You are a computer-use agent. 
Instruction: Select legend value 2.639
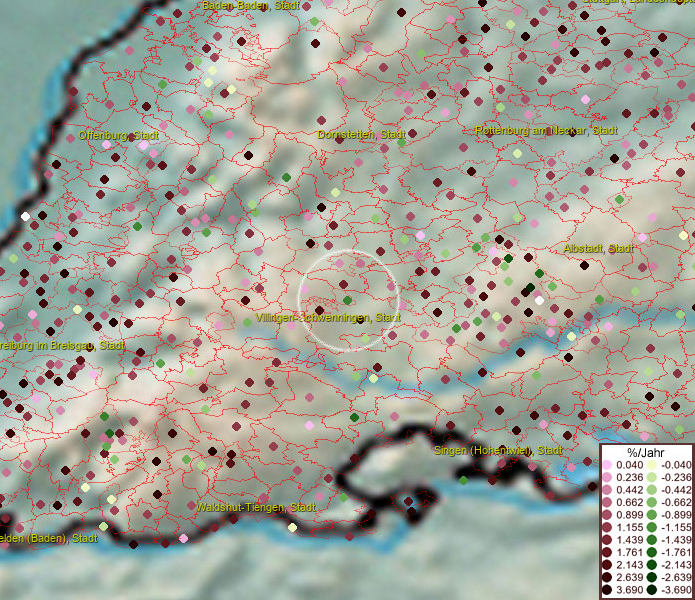(x=629, y=577)
